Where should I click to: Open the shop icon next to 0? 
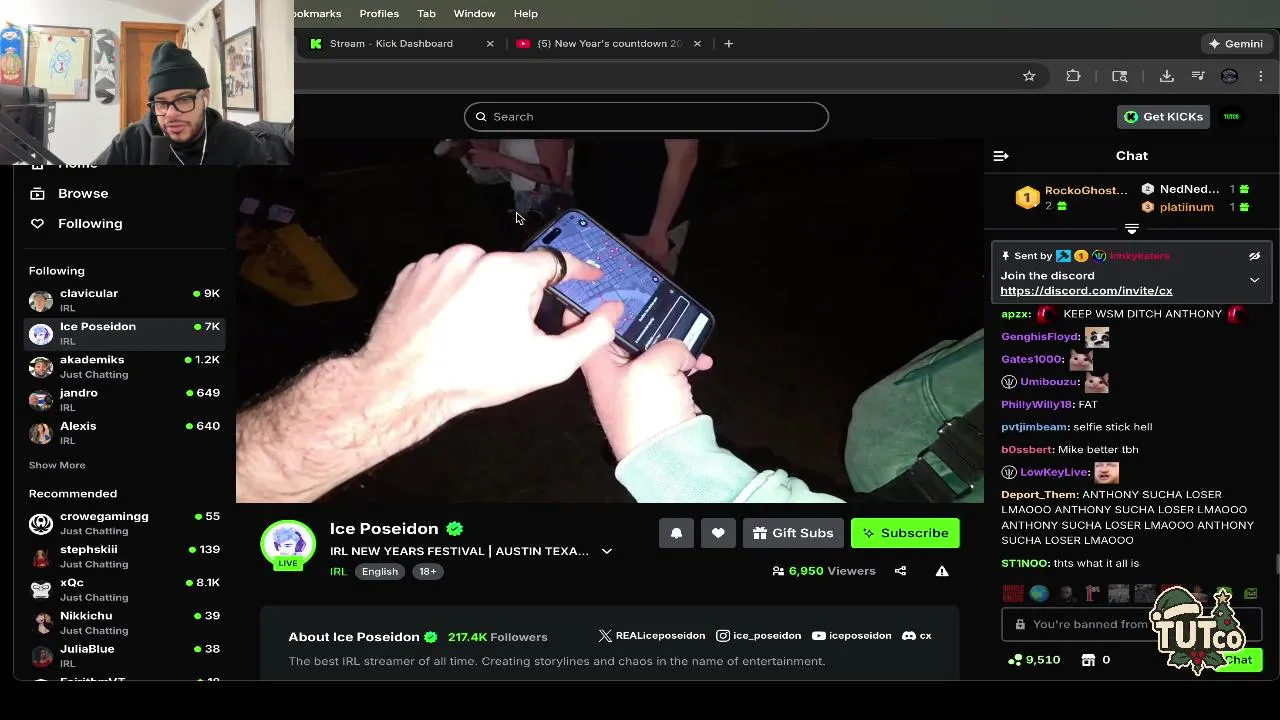click(1088, 660)
